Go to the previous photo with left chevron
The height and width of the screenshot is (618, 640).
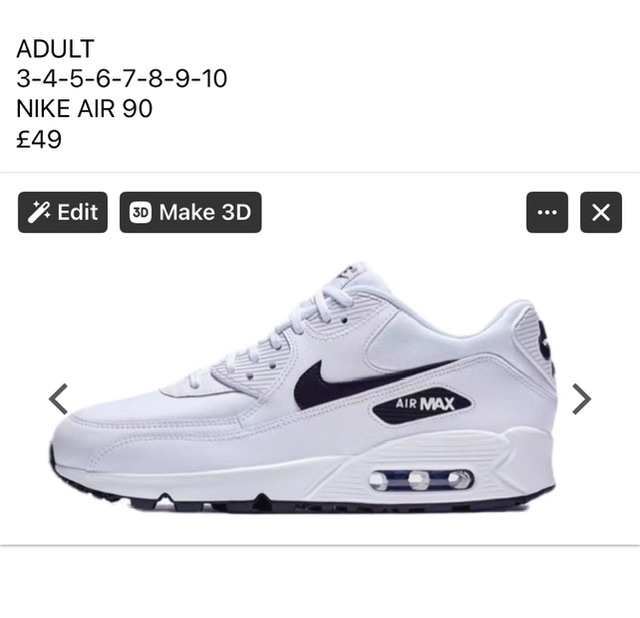coord(58,399)
